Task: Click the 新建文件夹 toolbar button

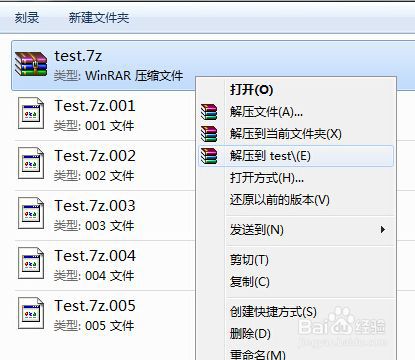Action: tap(99, 17)
